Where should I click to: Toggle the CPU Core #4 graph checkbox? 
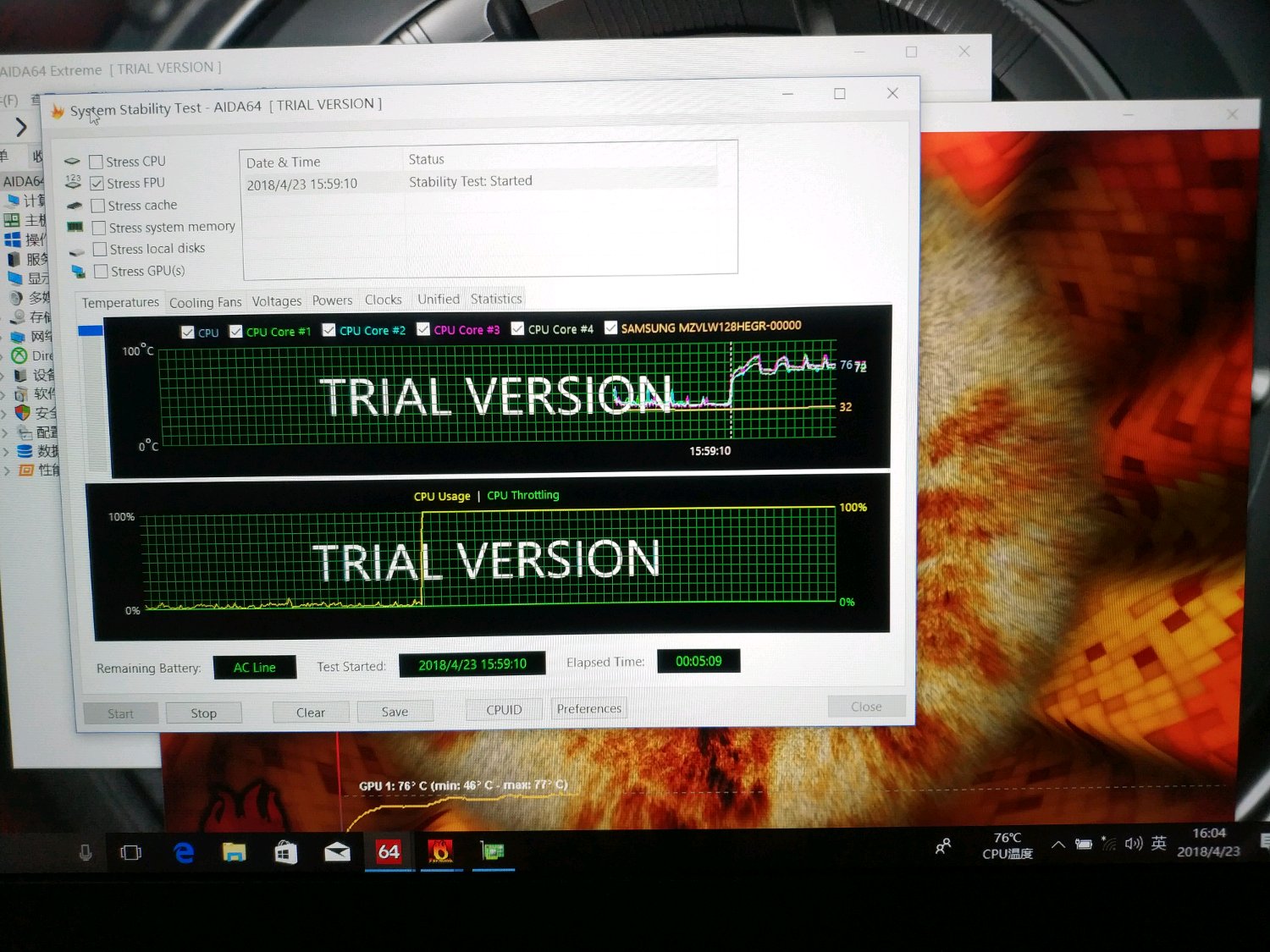tap(517, 329)
